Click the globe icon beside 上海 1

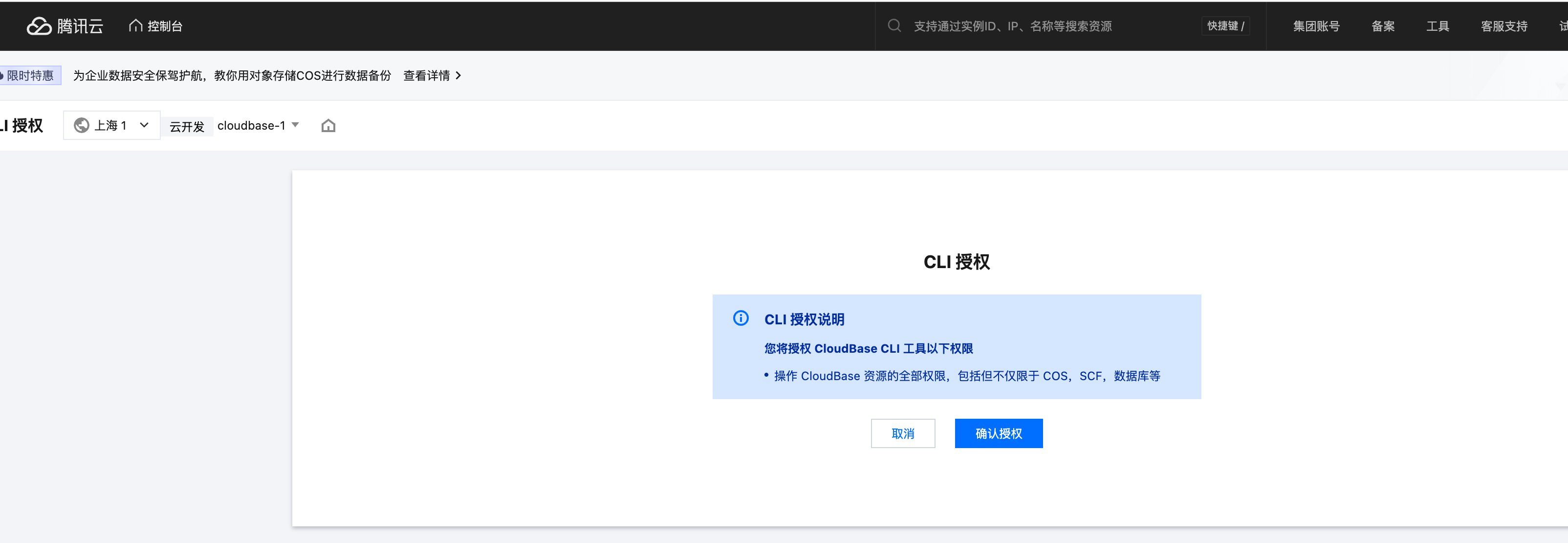click(x=82, y=126)
